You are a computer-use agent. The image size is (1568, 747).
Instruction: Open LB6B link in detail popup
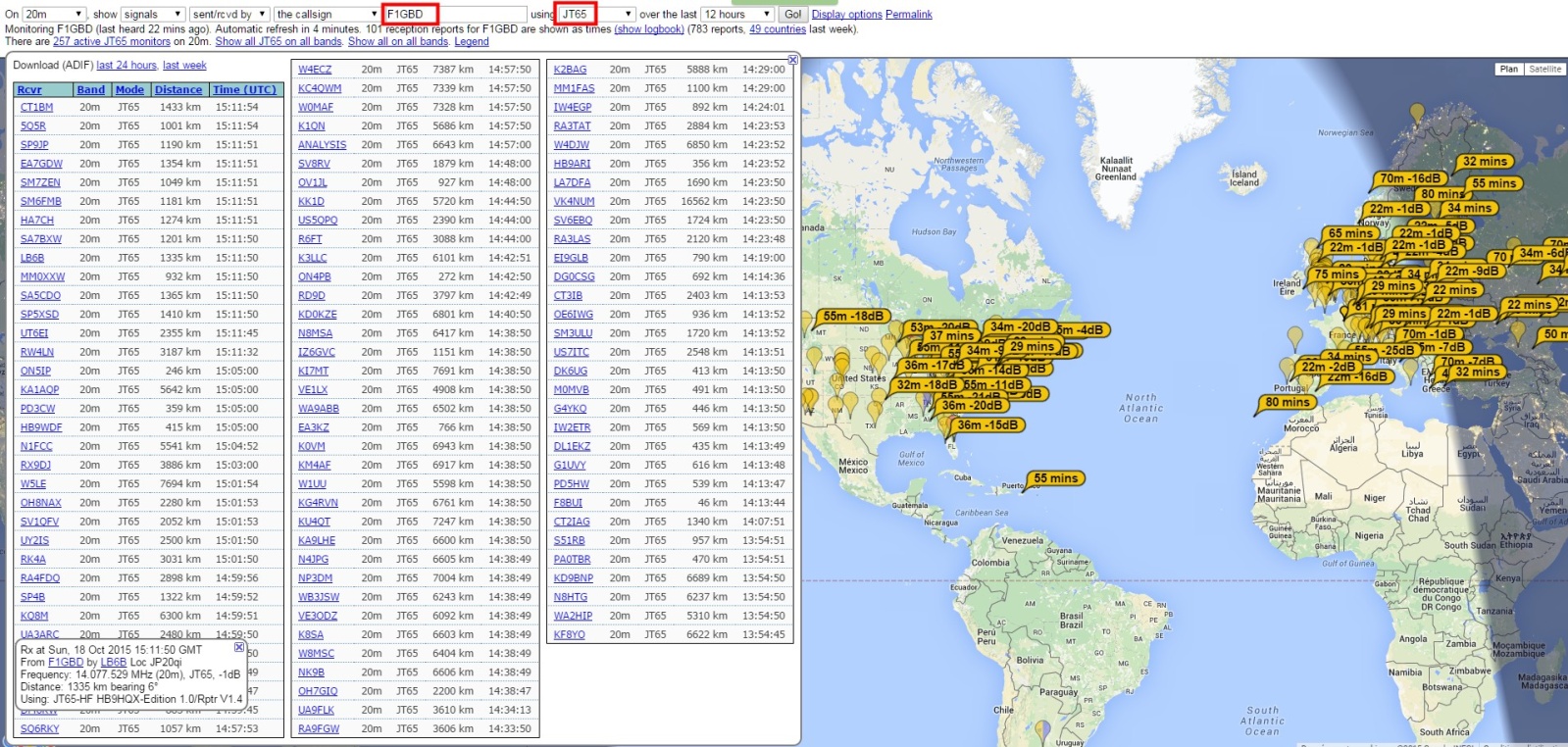(114, 663)
